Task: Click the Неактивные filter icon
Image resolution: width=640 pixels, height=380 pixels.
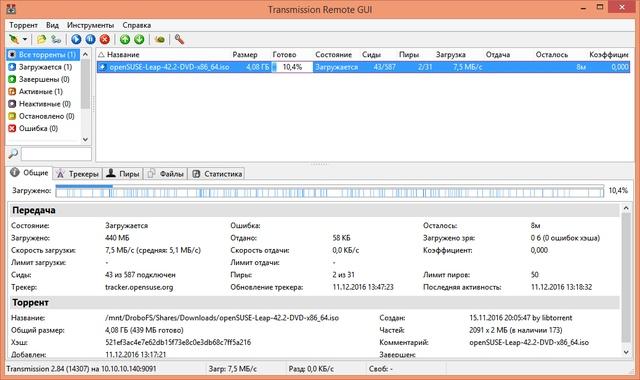Action: pyautogui.click(x=12, y=104)
